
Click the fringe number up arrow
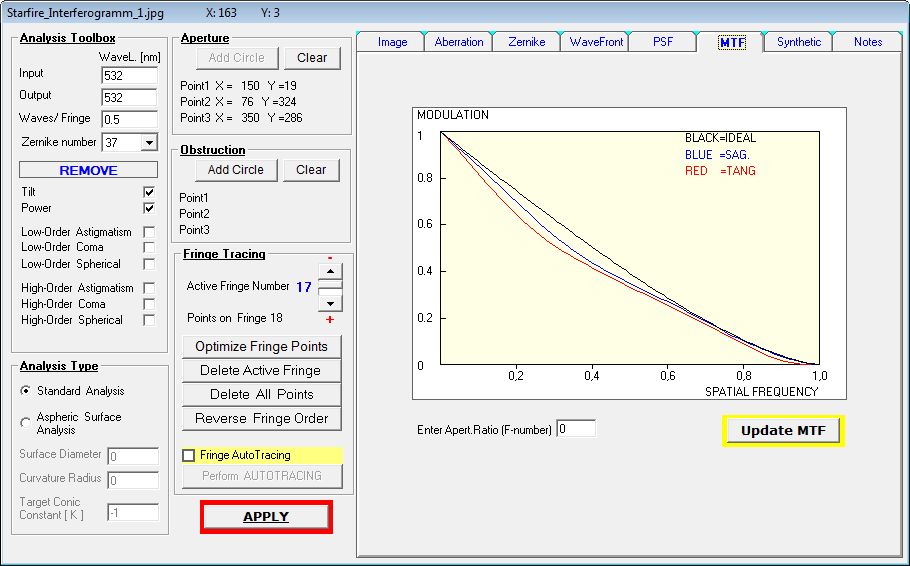(x=330, y=271)
